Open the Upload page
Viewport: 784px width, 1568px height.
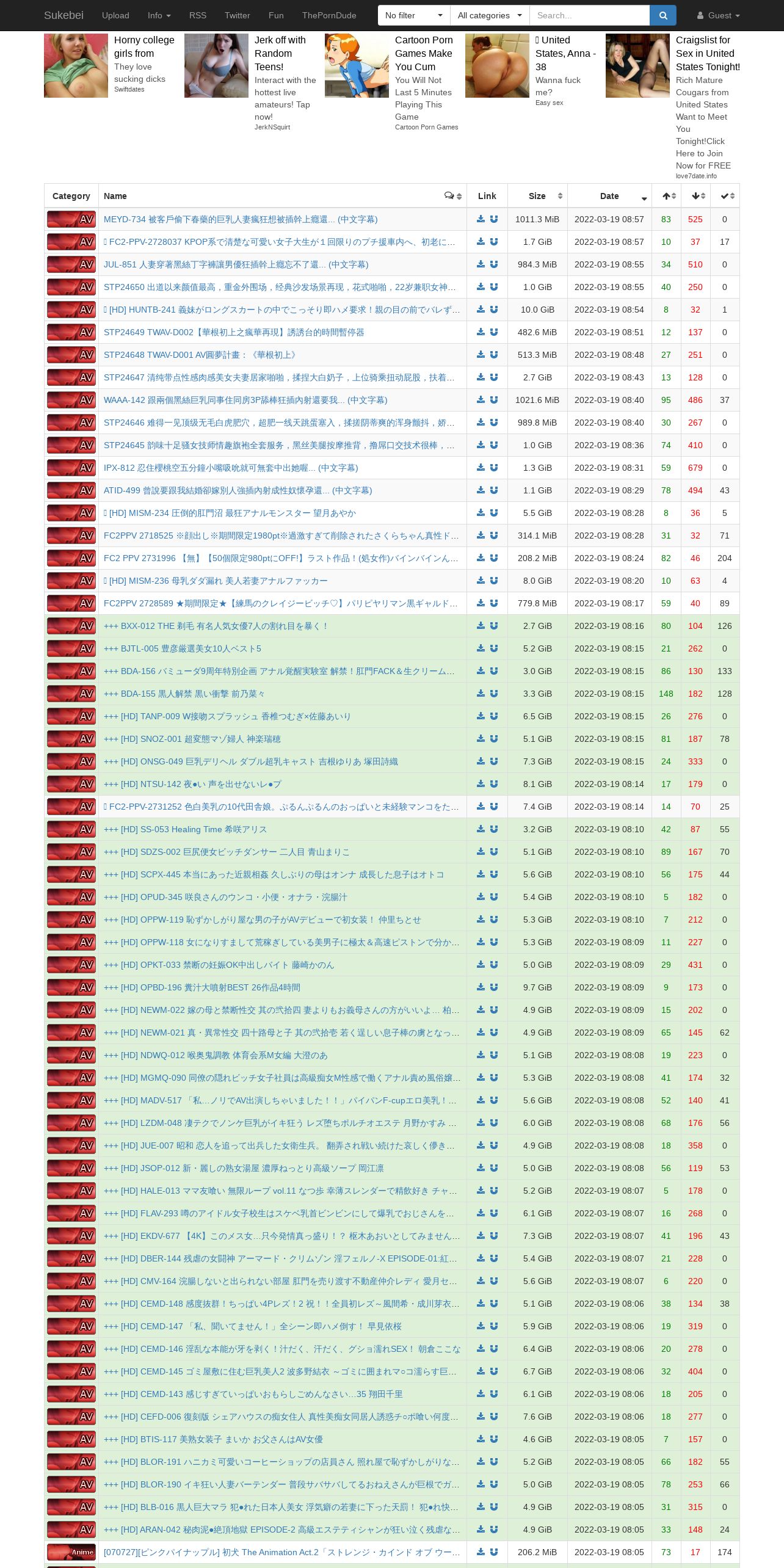click(x=115, y=15)
